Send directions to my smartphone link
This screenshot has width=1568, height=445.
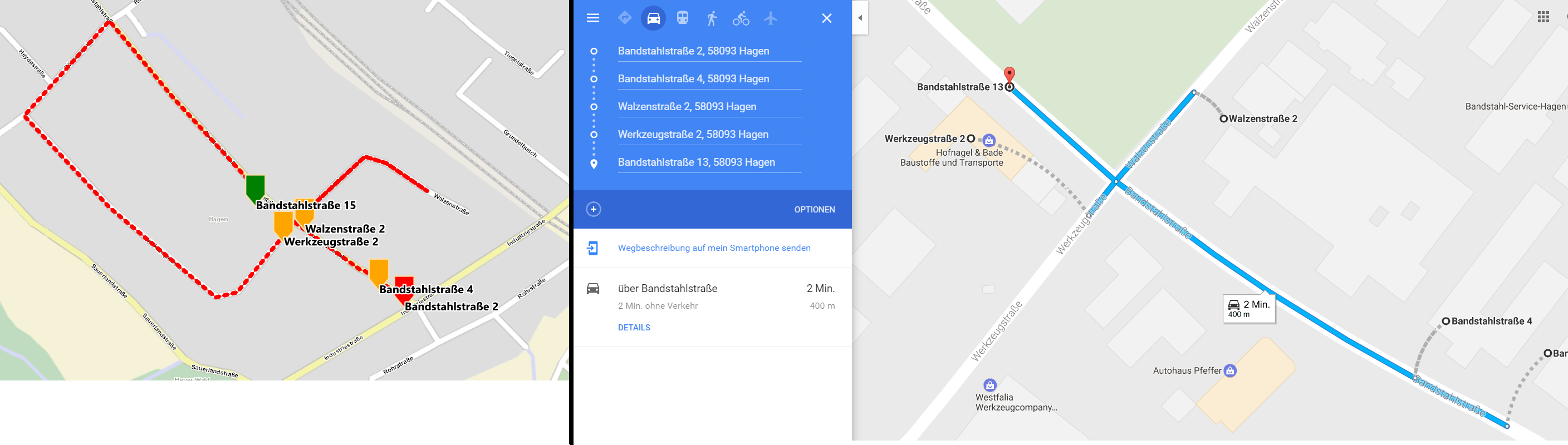coord(714,248)
